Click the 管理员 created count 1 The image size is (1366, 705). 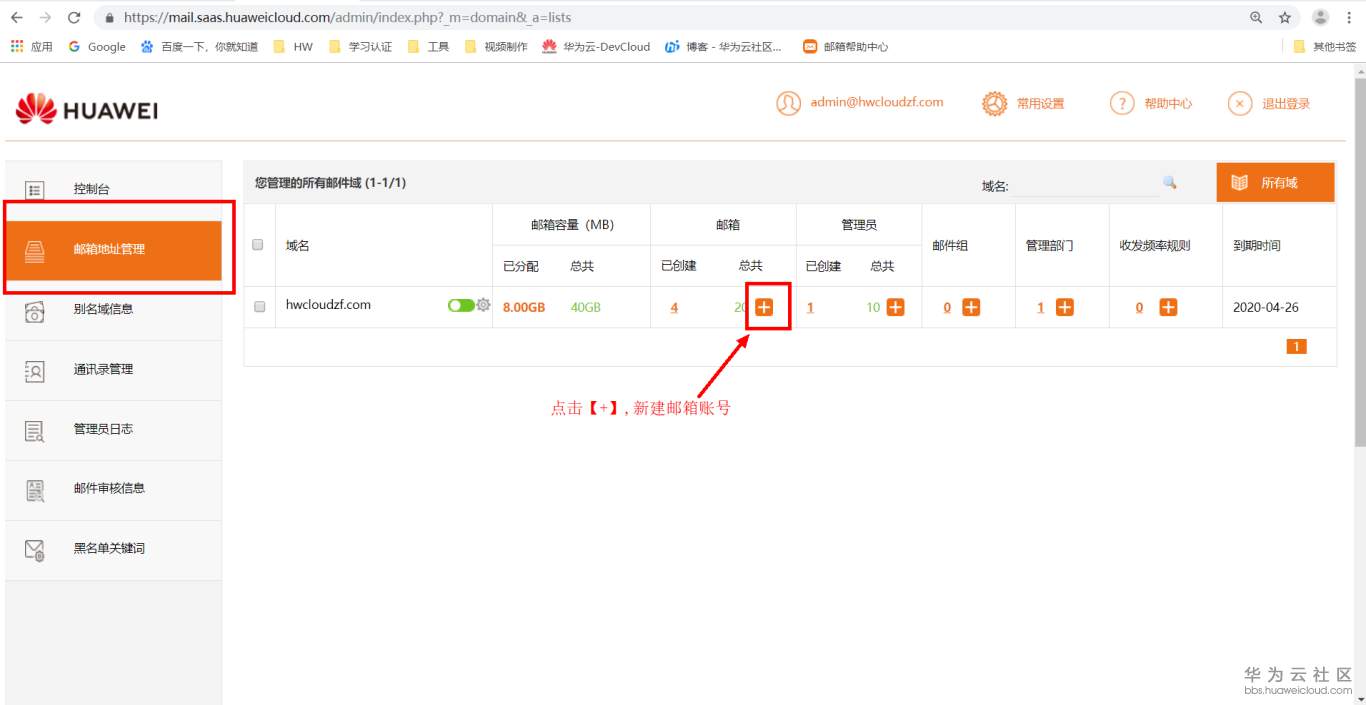810,307
